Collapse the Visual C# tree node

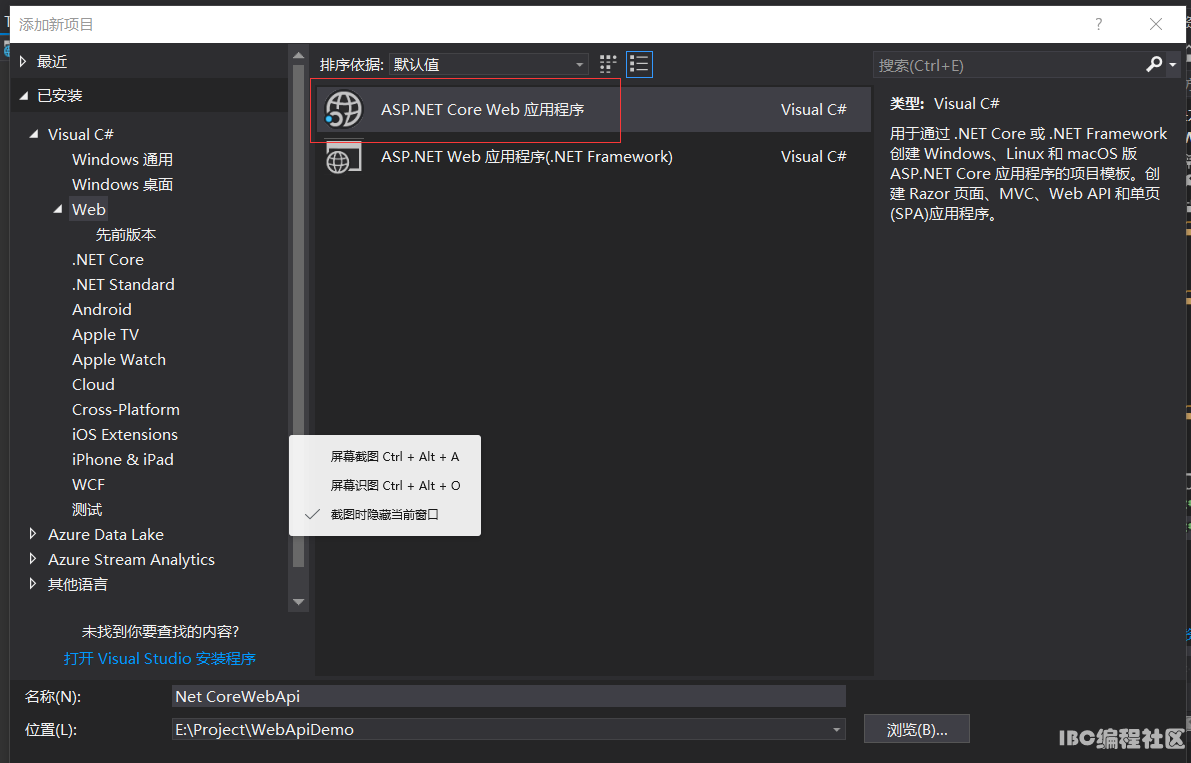pos(33,134)
